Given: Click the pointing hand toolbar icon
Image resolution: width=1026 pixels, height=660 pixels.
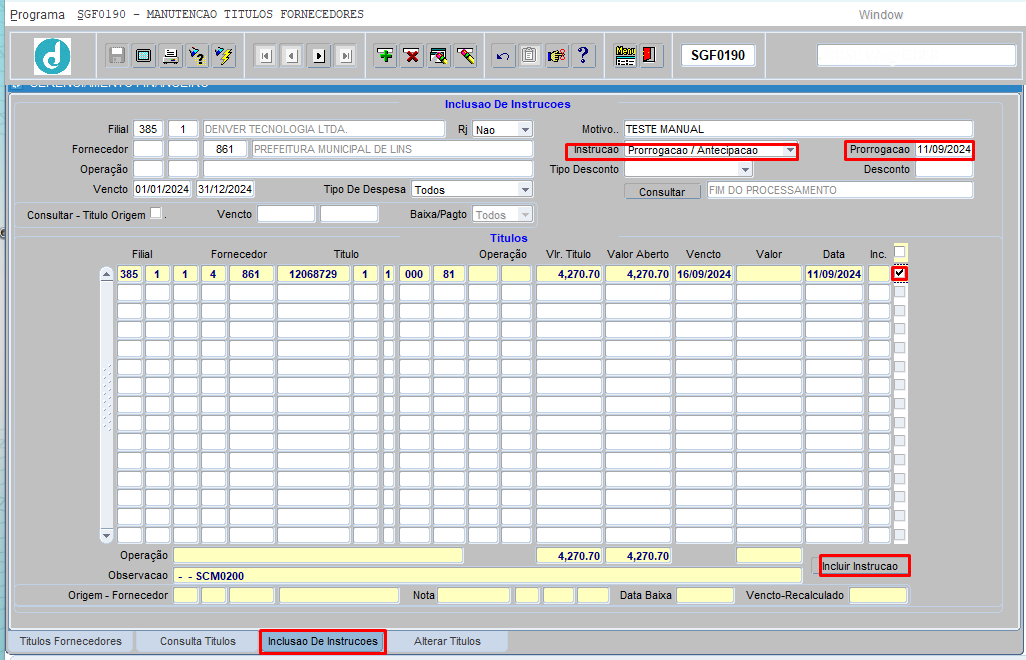Looking at the screenshot, I should coord(556,56).
